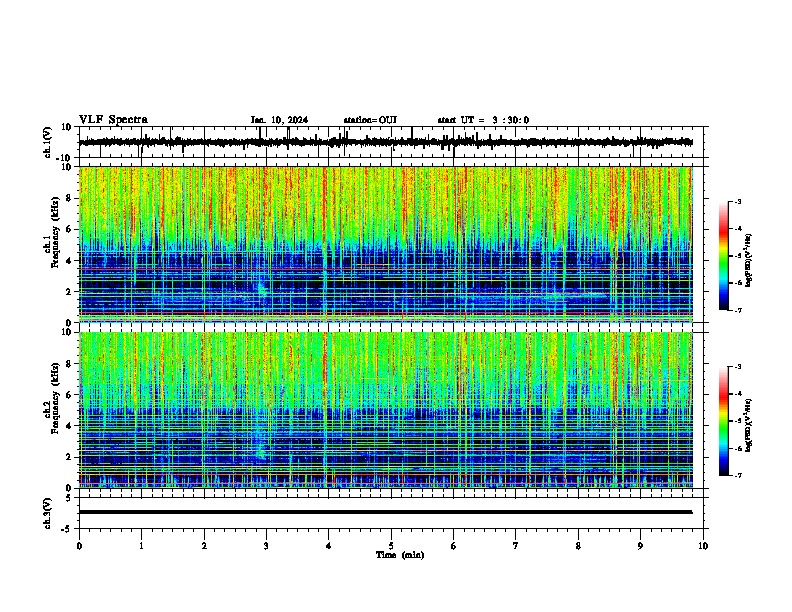Click the "5" tick on ch.3(V) axis
This screenshot has width=792, height=612.
(x=69, y=498)
